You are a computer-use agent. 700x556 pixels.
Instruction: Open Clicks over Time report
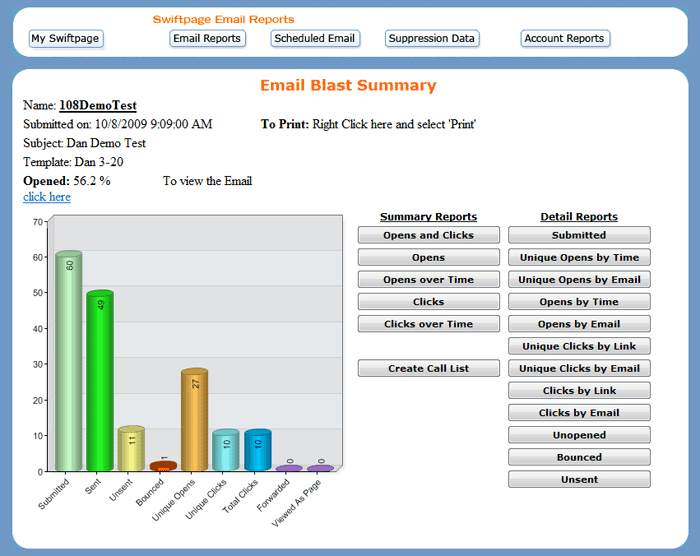coord(429,324)
